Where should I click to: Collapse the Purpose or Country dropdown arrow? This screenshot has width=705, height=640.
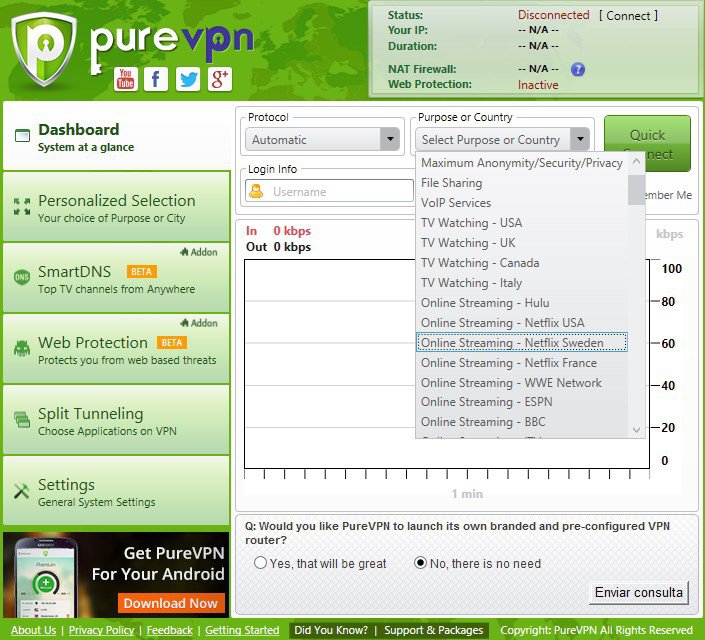[x=579, y=140]
